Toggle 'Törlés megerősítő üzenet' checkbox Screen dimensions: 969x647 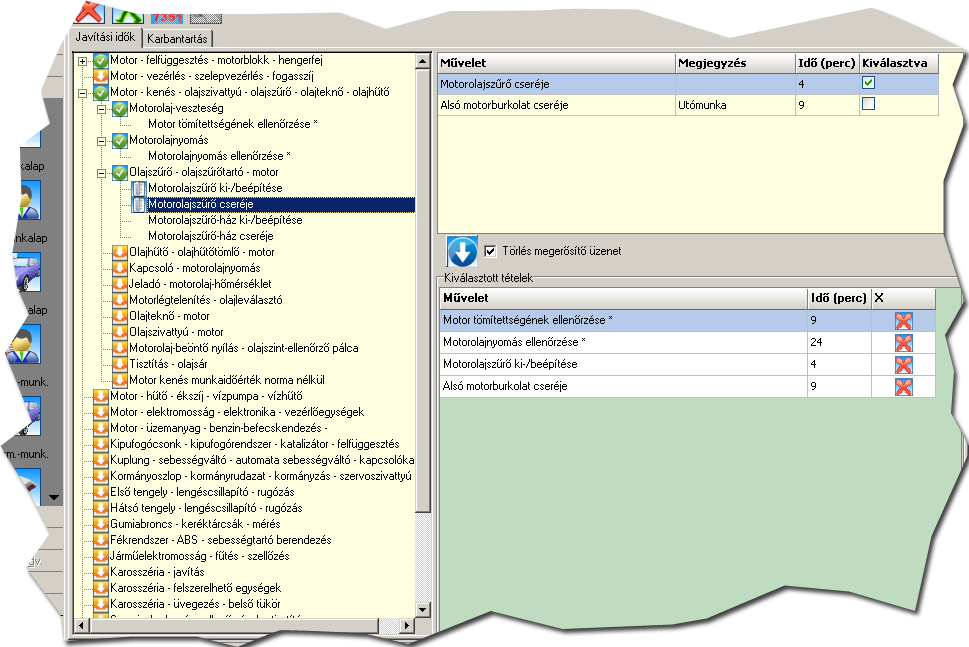490,251
